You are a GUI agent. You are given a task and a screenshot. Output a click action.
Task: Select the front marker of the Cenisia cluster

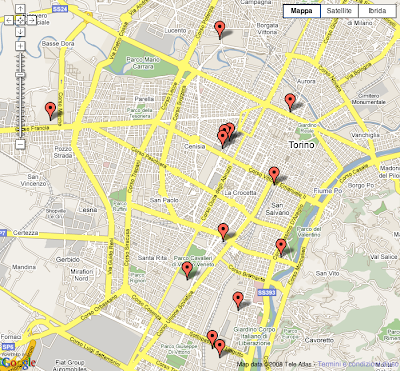[x=222, y=139]
